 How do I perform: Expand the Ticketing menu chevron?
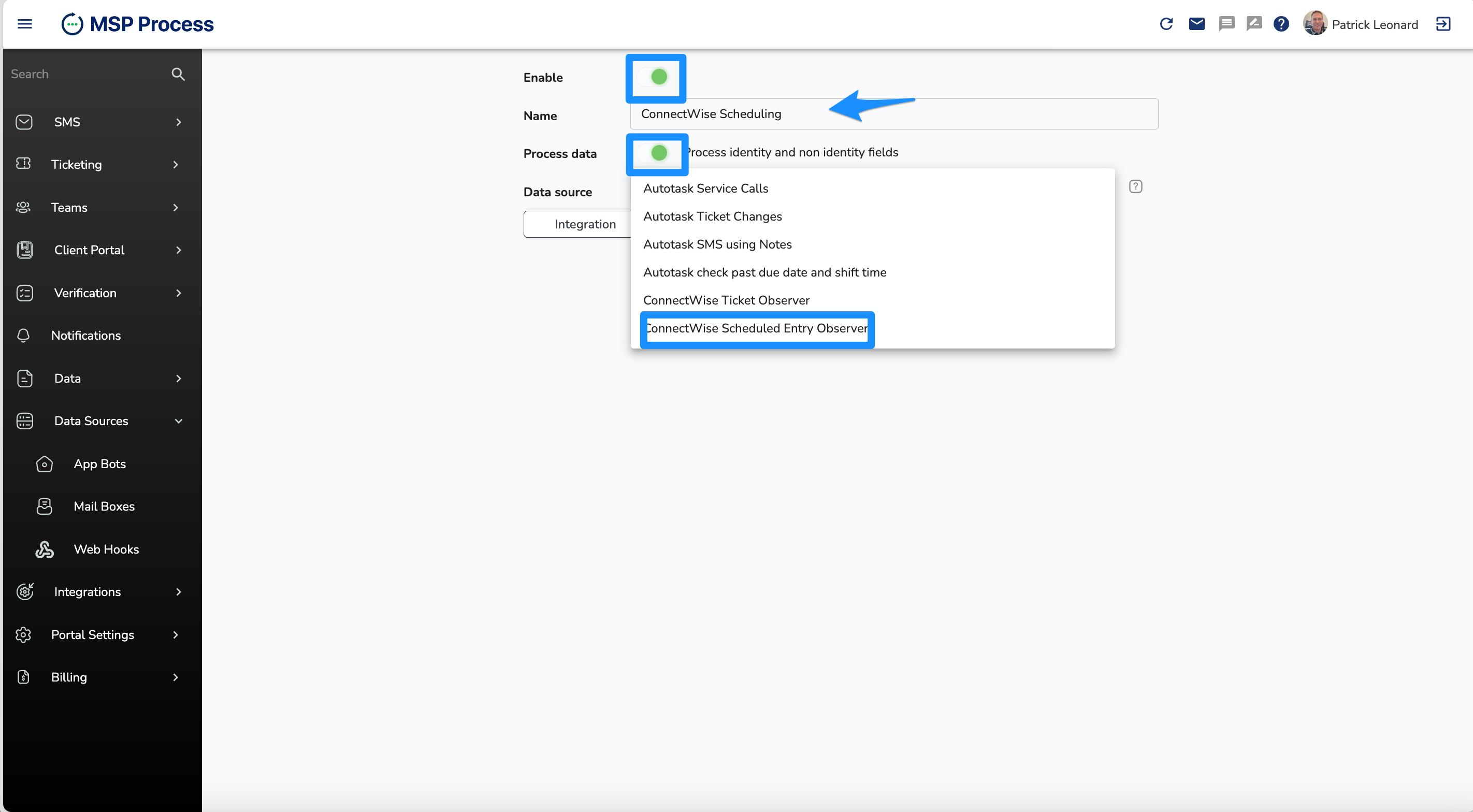click(x=176, y=165)
